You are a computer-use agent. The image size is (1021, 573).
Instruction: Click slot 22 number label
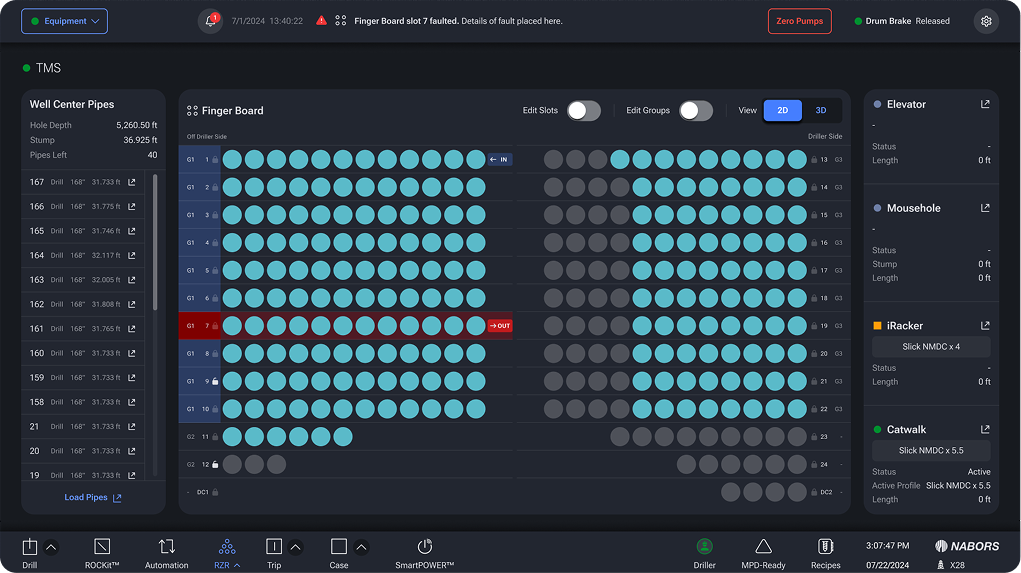pyautogui.click(x=824, y=409)
